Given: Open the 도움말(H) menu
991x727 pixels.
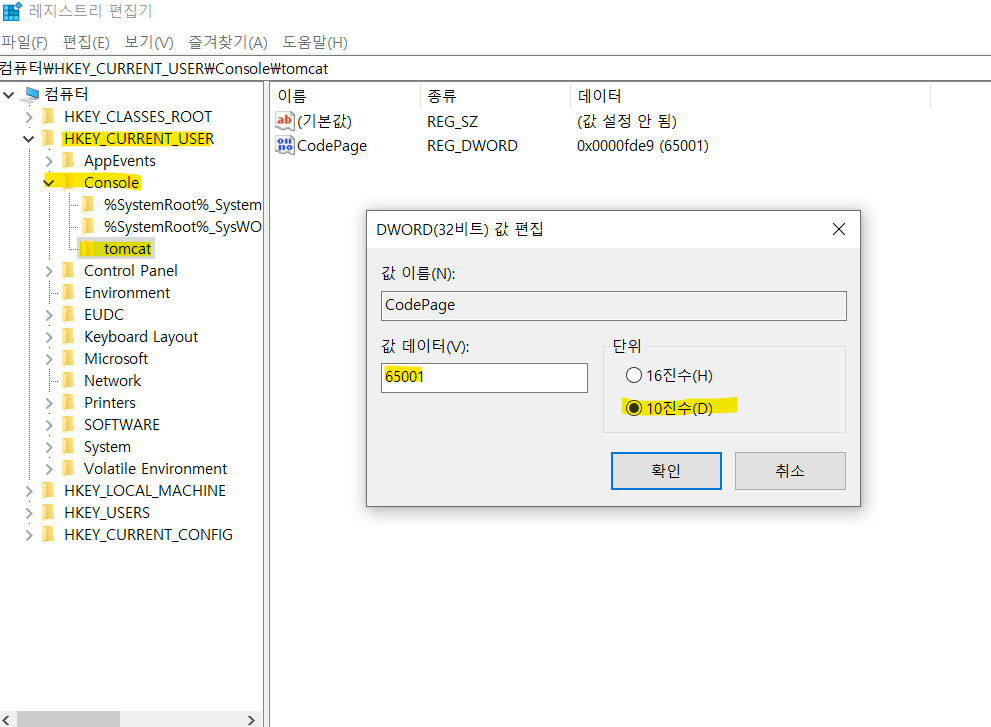Looking at the screenshot, I should tap(314, 42).
